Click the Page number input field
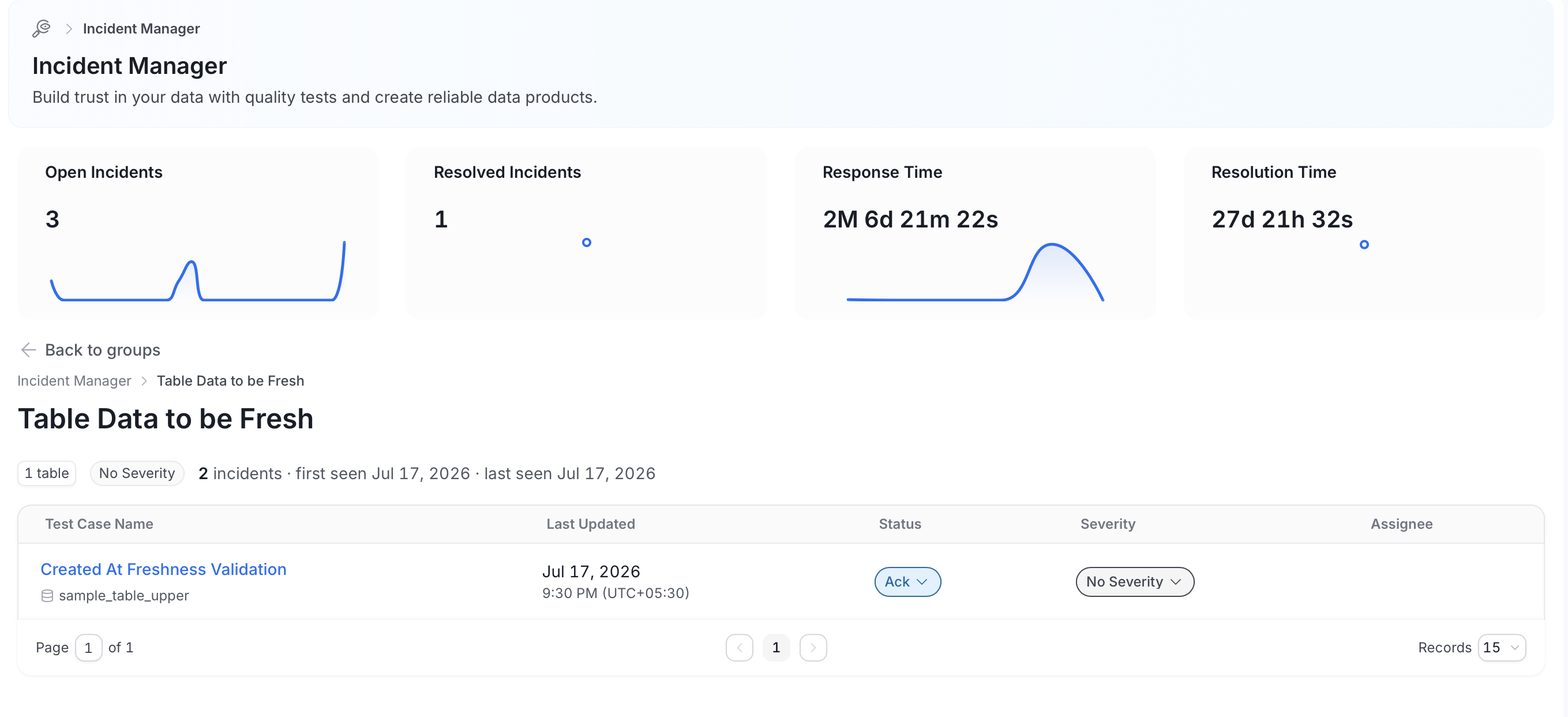The height and width of the screenshot is (717, 1568). [x=88, y=647]
